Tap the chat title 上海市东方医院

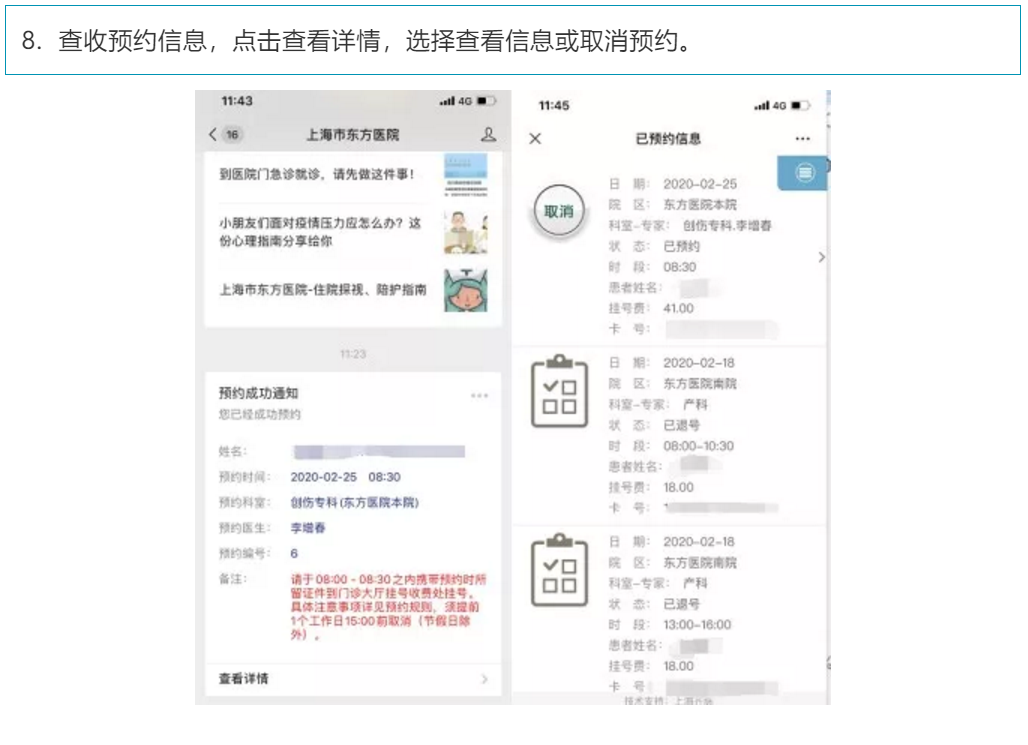pos(353,134)
